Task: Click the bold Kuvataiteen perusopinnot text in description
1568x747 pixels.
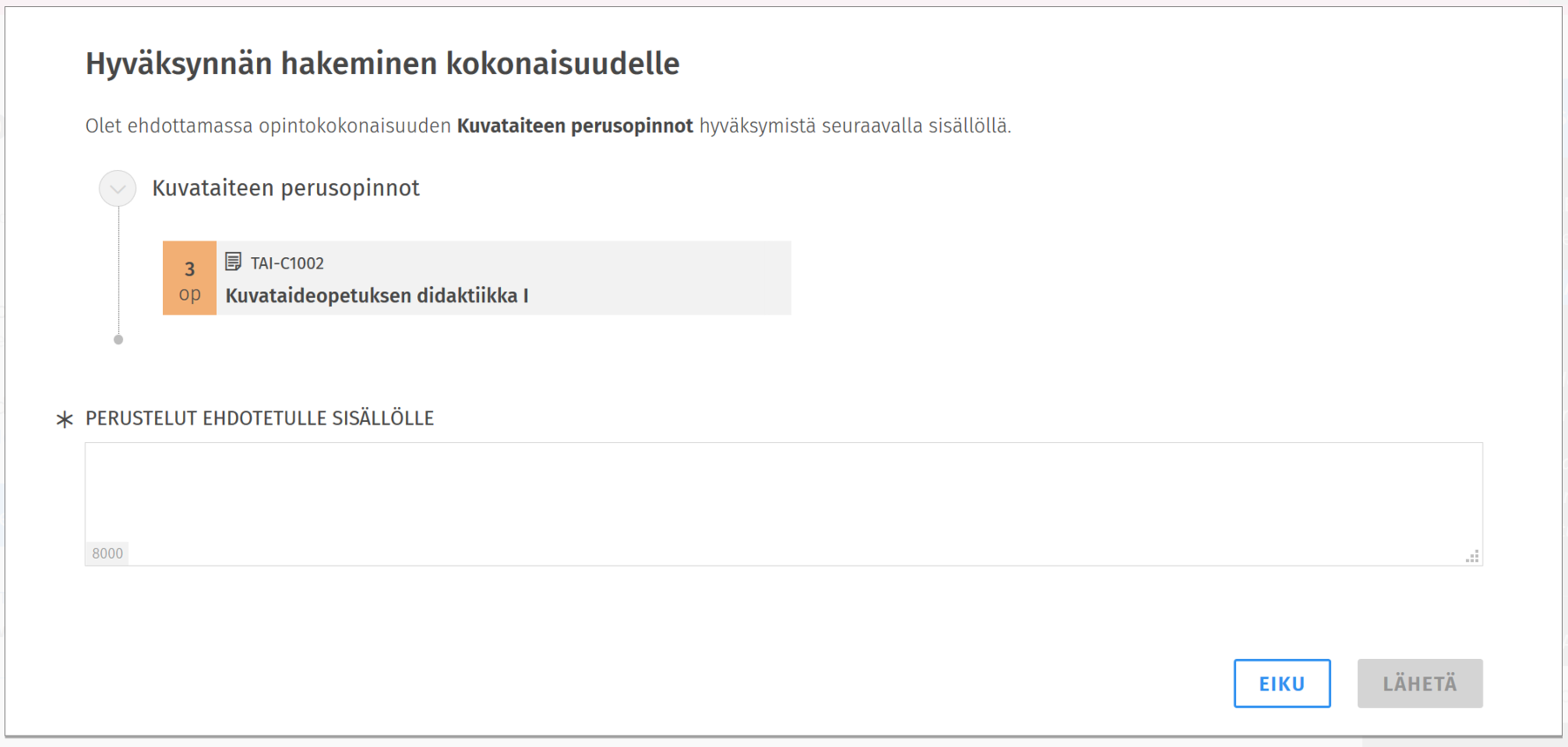Action: [575, 126]
